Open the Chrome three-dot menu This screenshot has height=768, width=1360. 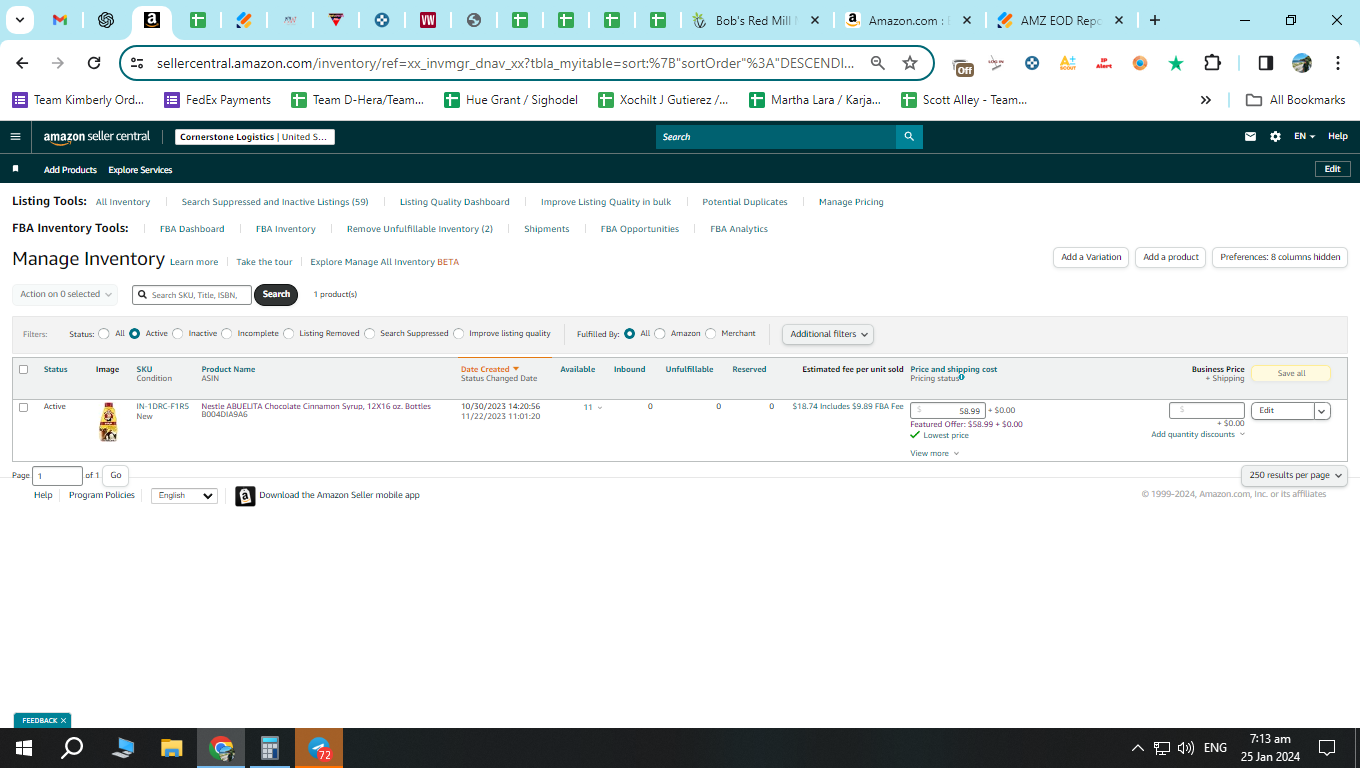pyautogui.click(x=1338, y=63)
